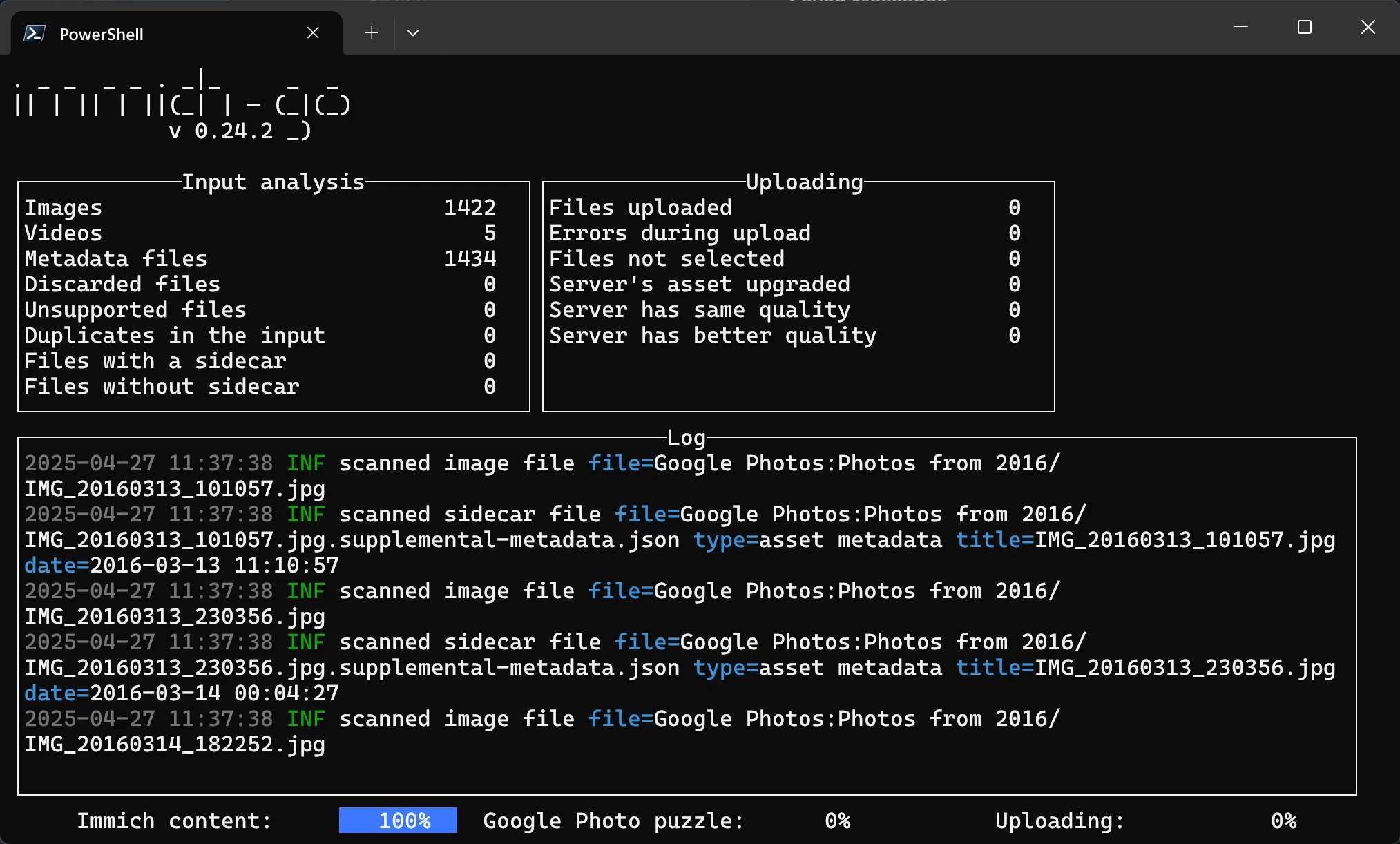Select the PowerShell tab title
This screenshot has width=1400, height=844.
pos(102,34)
